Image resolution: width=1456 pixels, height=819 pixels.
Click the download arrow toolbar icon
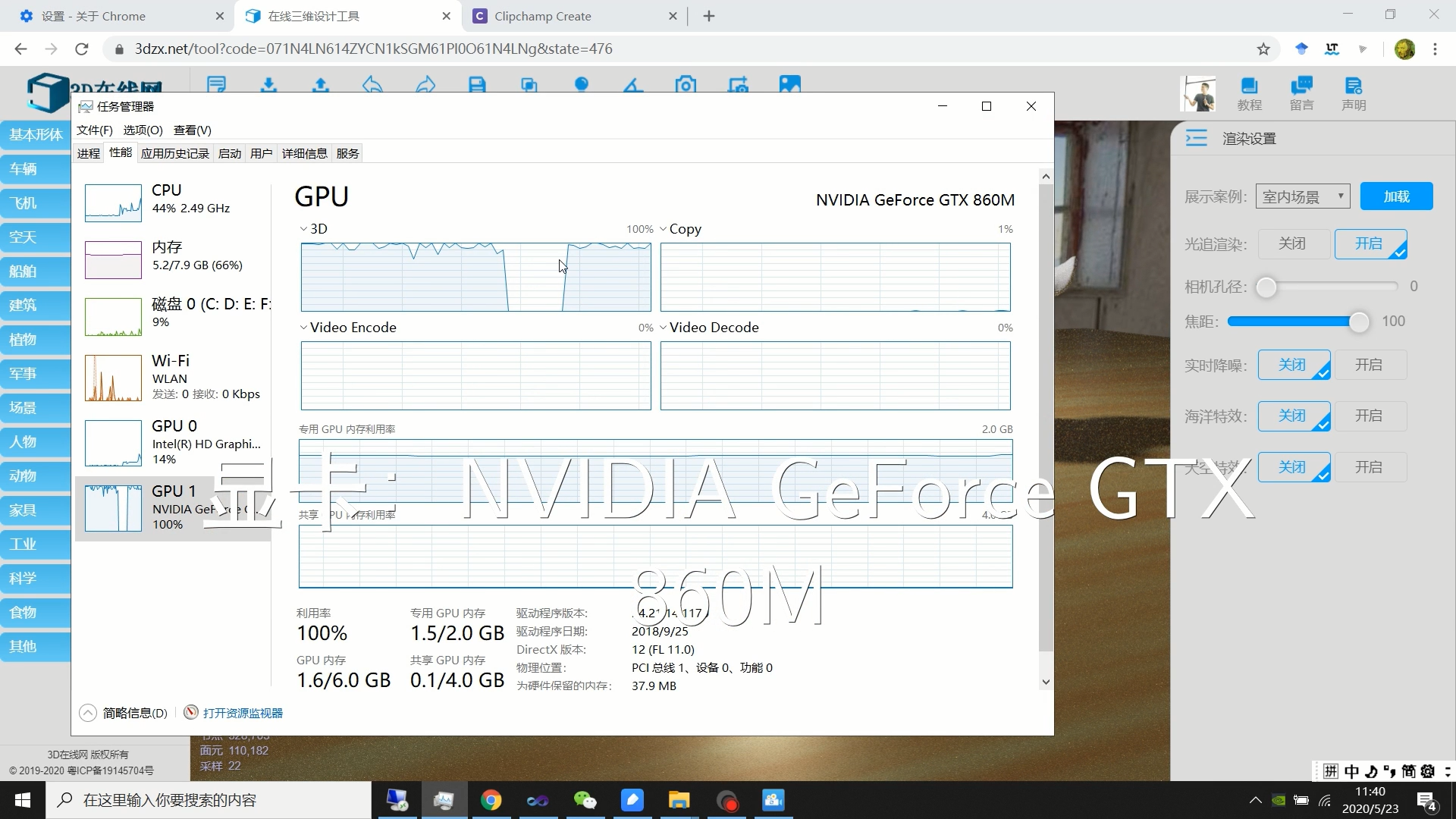click(x=268, y=84)
